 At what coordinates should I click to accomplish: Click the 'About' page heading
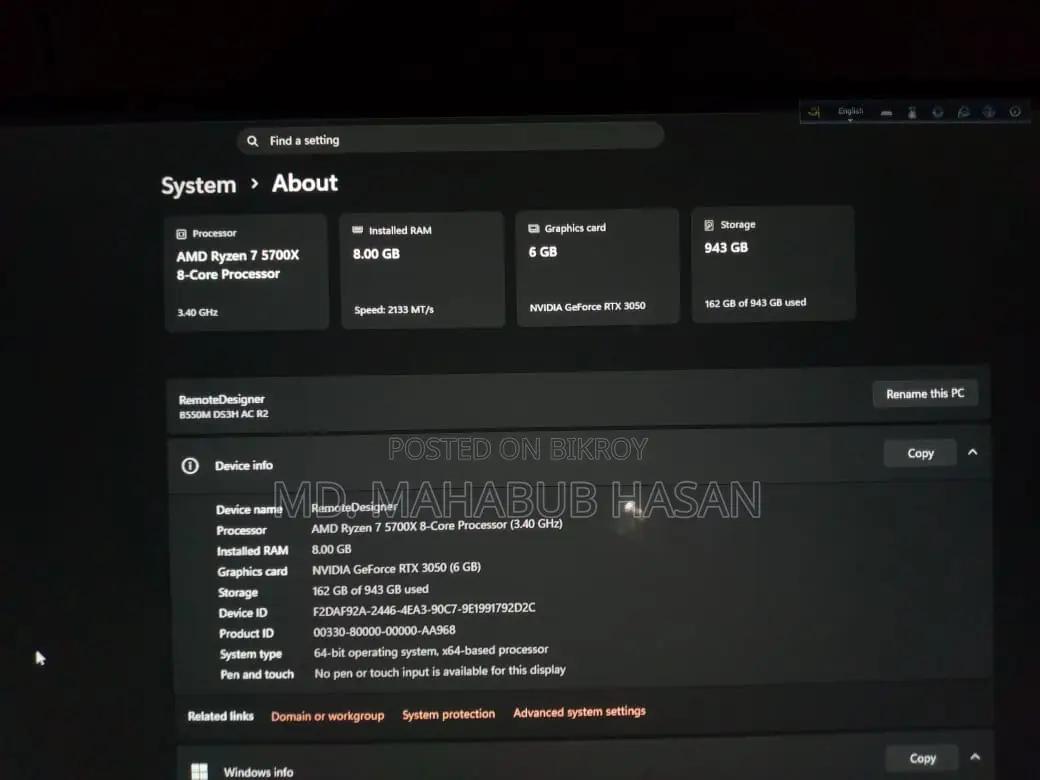(304, 183)
